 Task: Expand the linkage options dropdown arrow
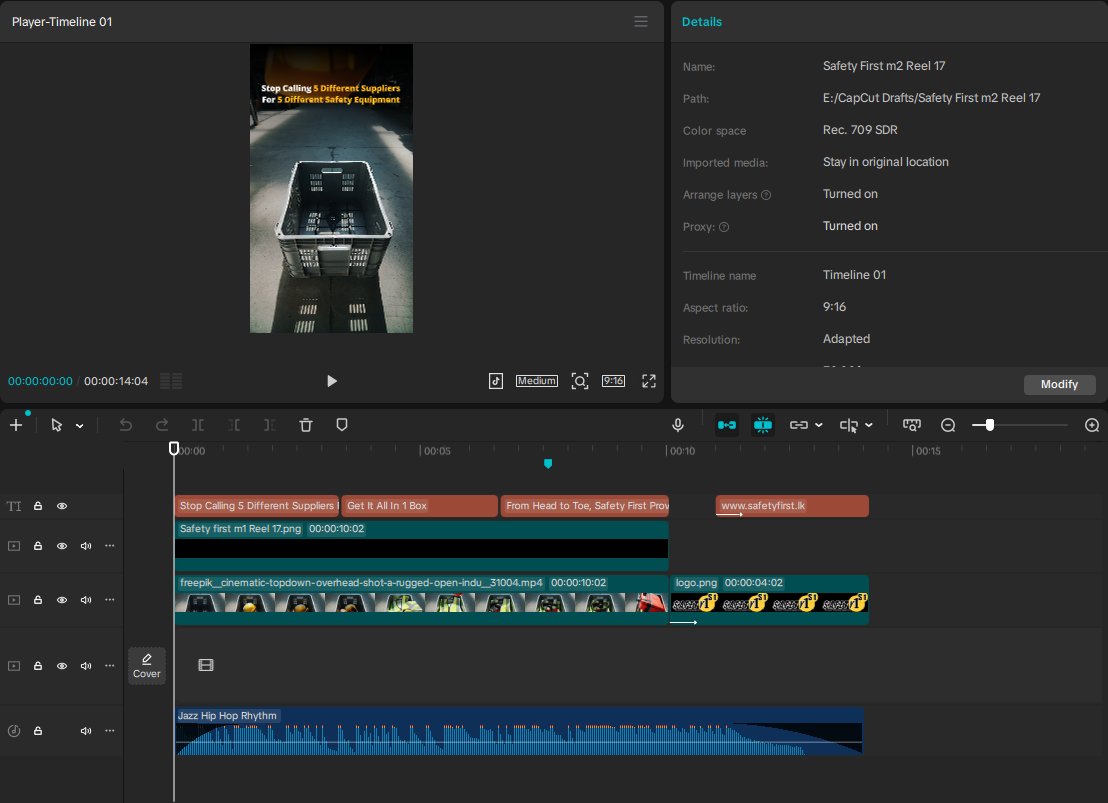coord(819,426)
